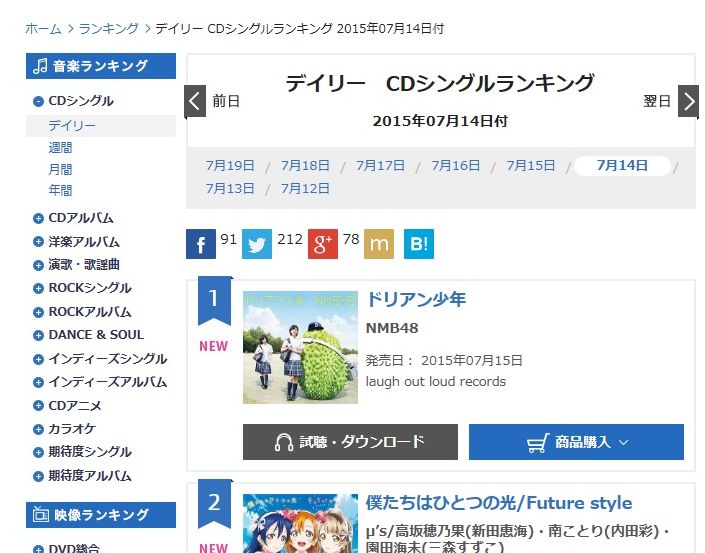Click 翌日 next day label
This screenshot has height=553, width=705.
click(x=657, y=101)
